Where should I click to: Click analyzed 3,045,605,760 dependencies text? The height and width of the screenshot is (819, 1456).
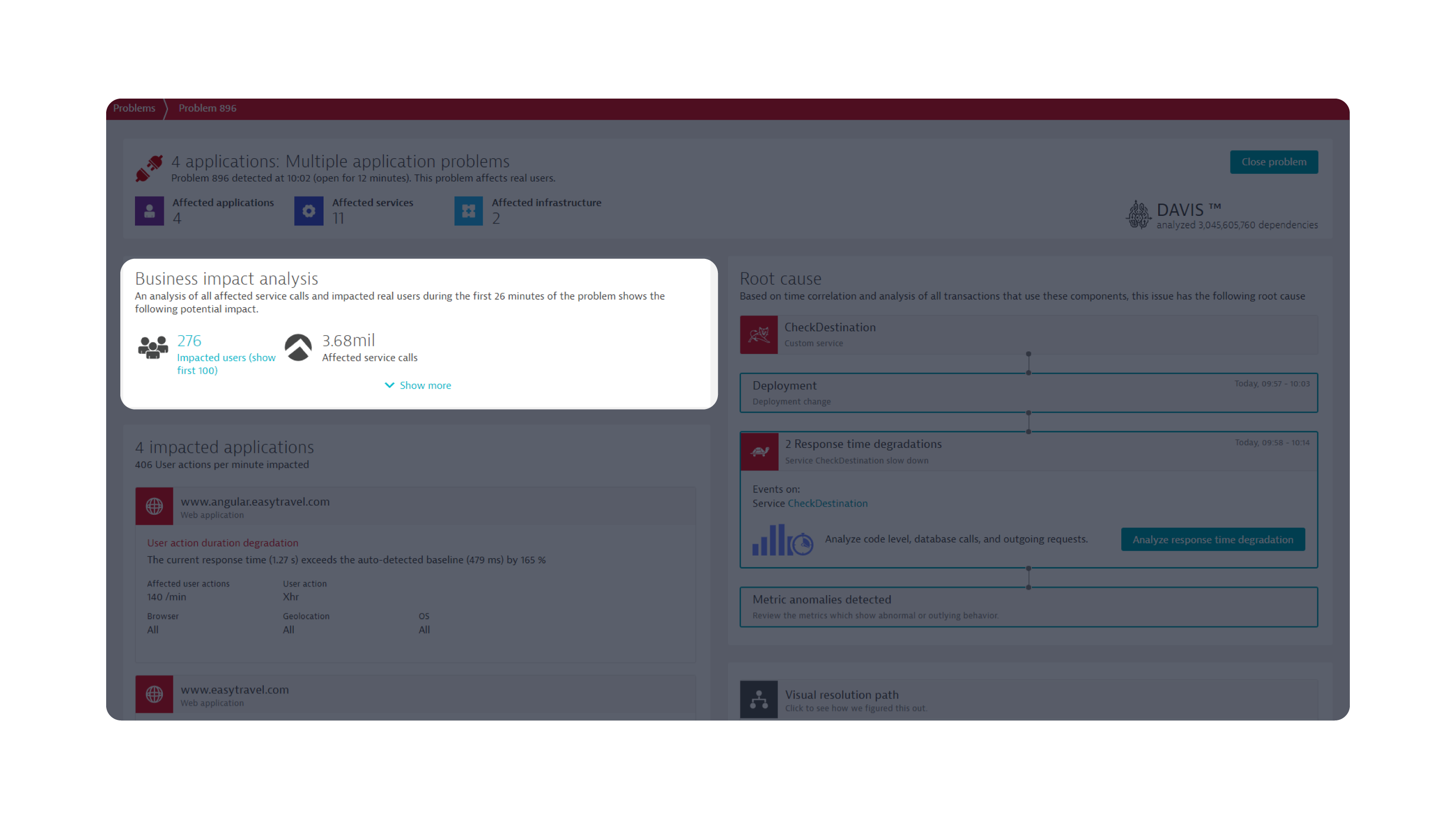coord(1237,225)
